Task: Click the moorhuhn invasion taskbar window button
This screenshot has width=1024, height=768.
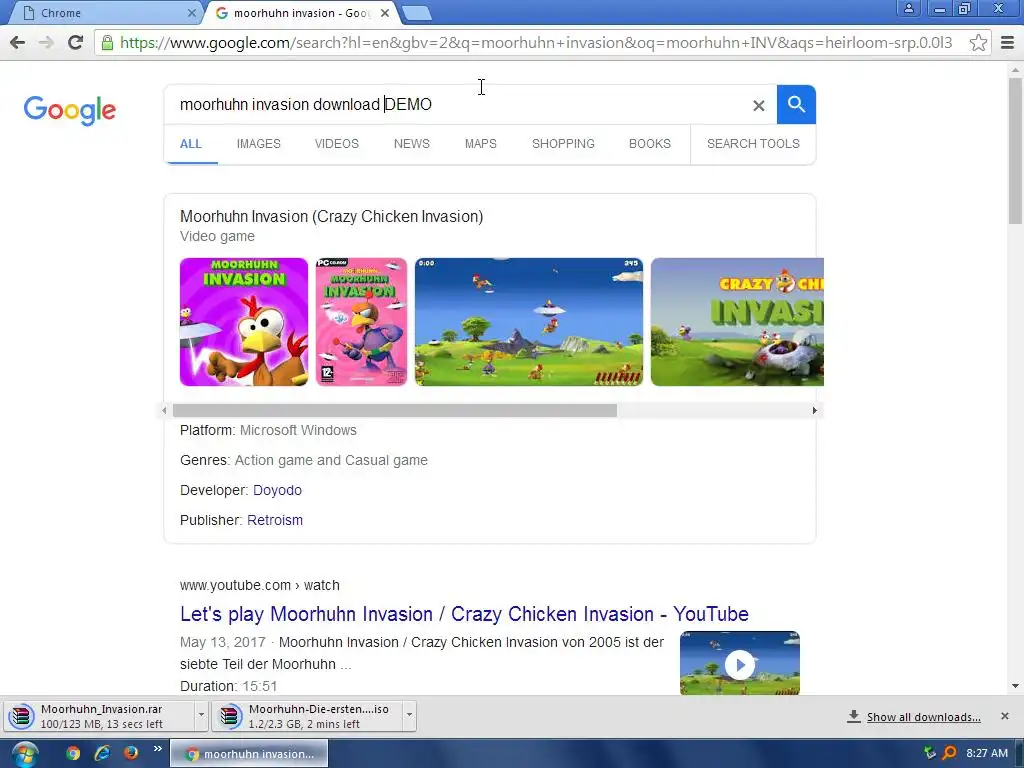Action: (x=249, y=754)
